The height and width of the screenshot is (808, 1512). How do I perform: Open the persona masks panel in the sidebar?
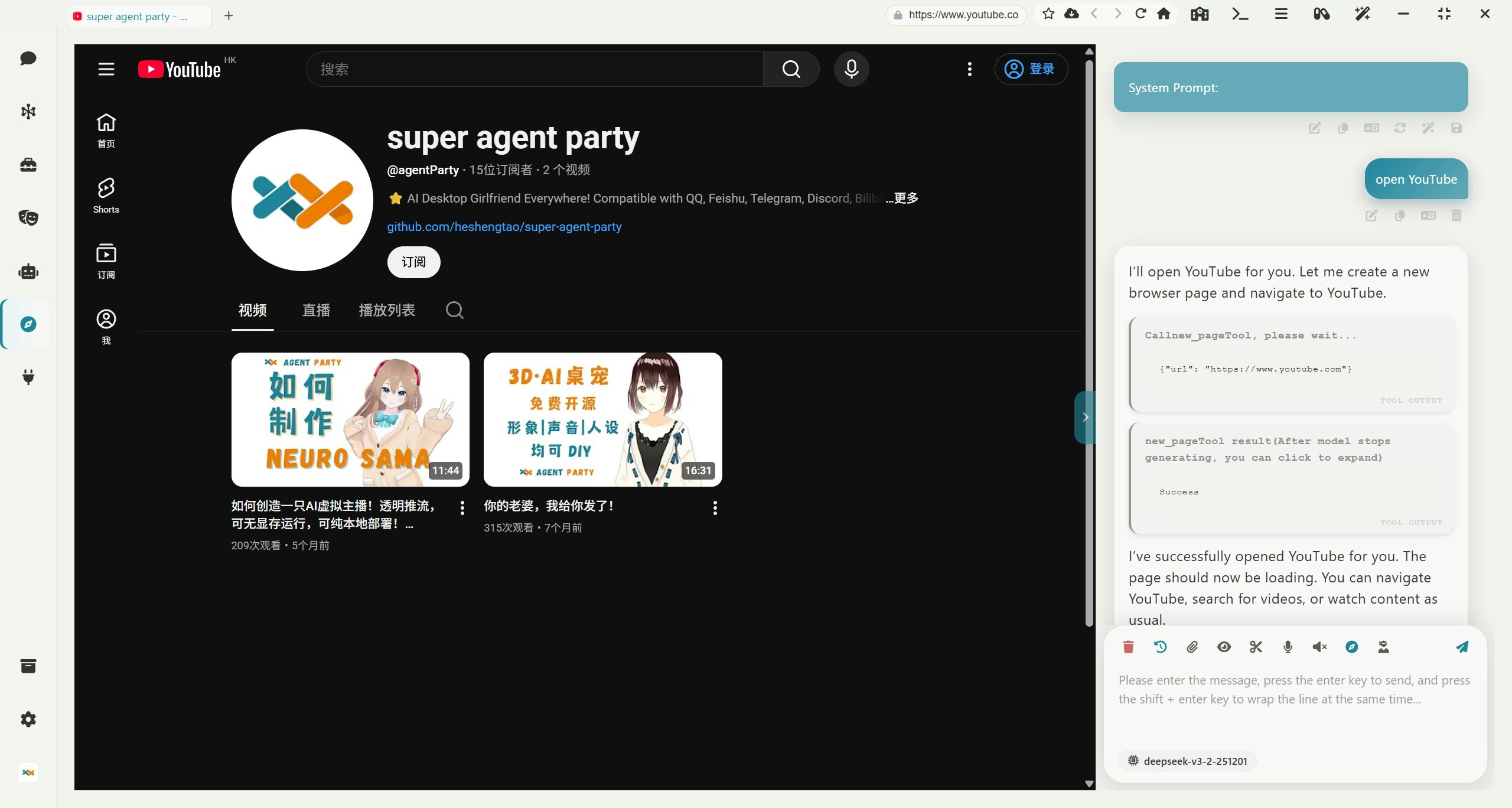pyautogui.click(x=28, y=217)
